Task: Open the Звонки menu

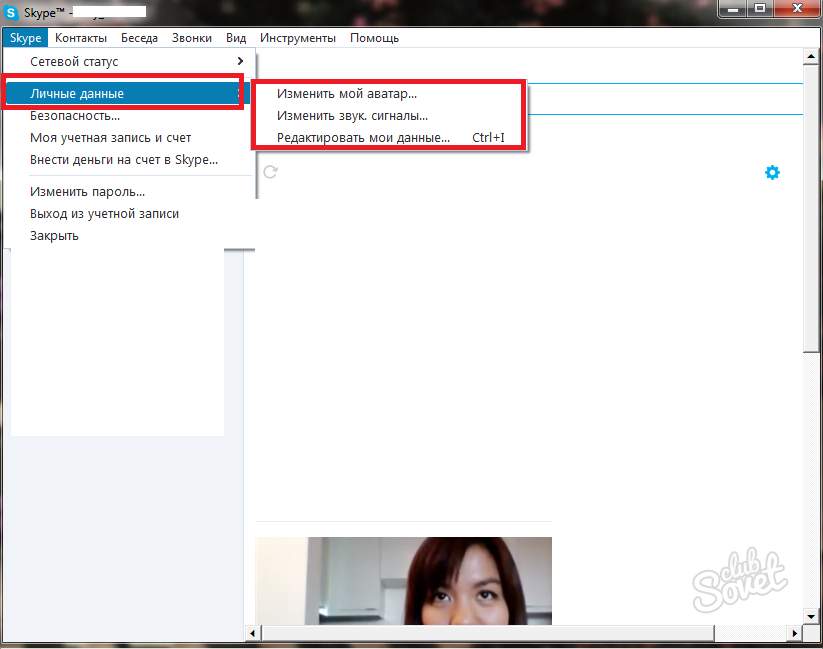Action: point(191,38)
